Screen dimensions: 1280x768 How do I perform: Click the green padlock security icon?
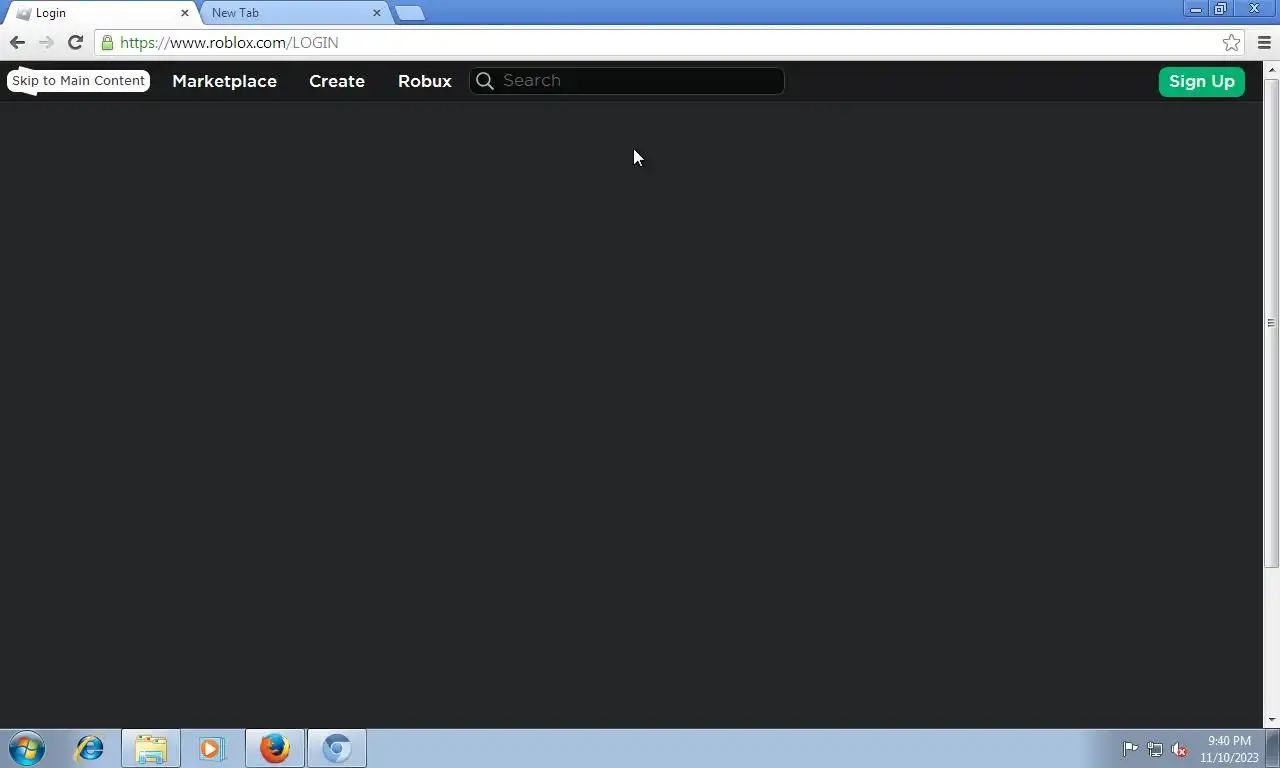click(x=107, y=43)
